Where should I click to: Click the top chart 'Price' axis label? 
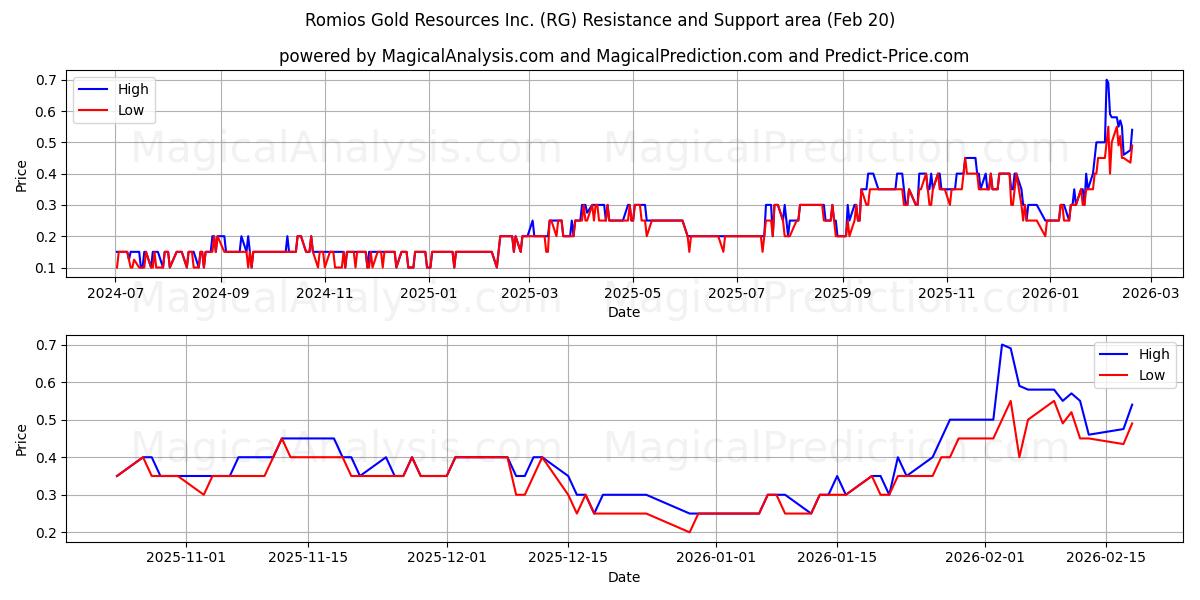coord(22,174)
